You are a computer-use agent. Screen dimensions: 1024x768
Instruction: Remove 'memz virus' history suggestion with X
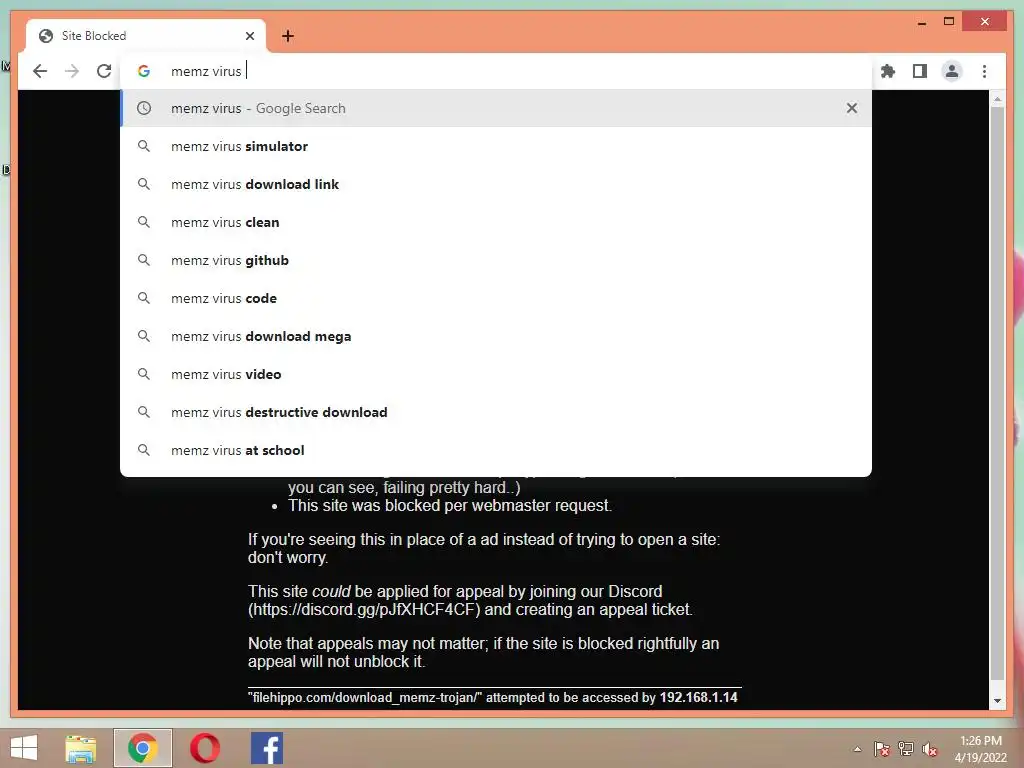pyautogui.click(x=852, y=108)
